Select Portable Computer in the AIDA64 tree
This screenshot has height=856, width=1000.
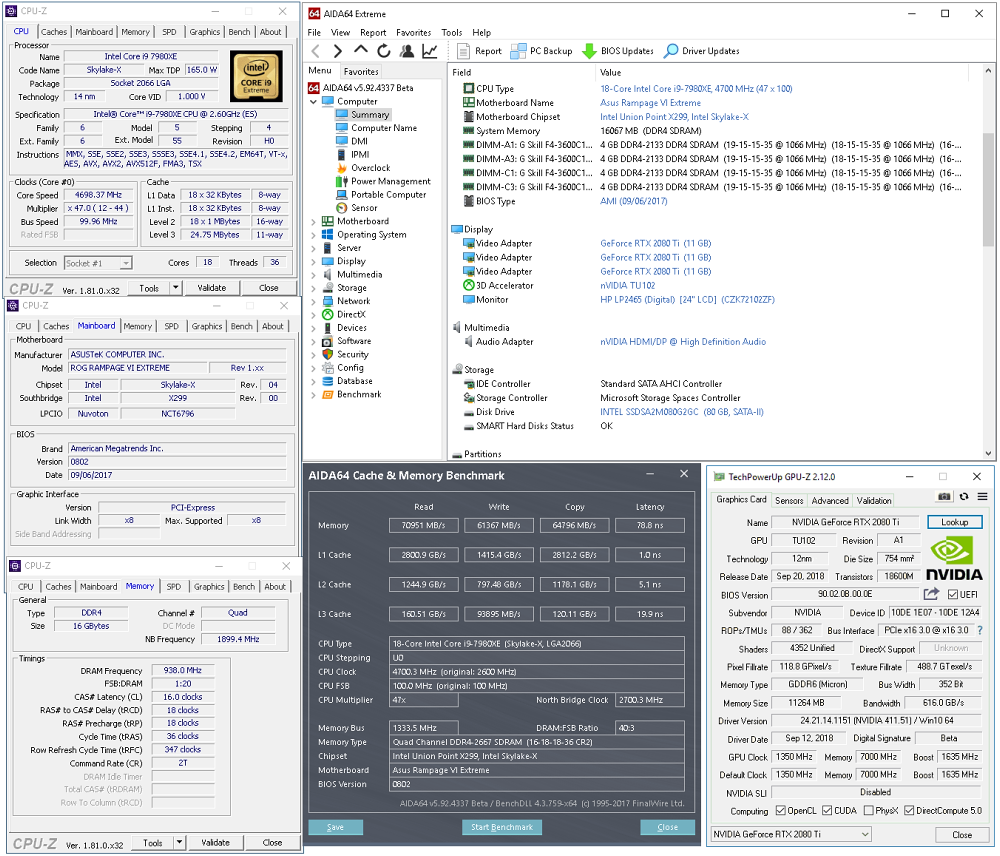click(388, 195)
